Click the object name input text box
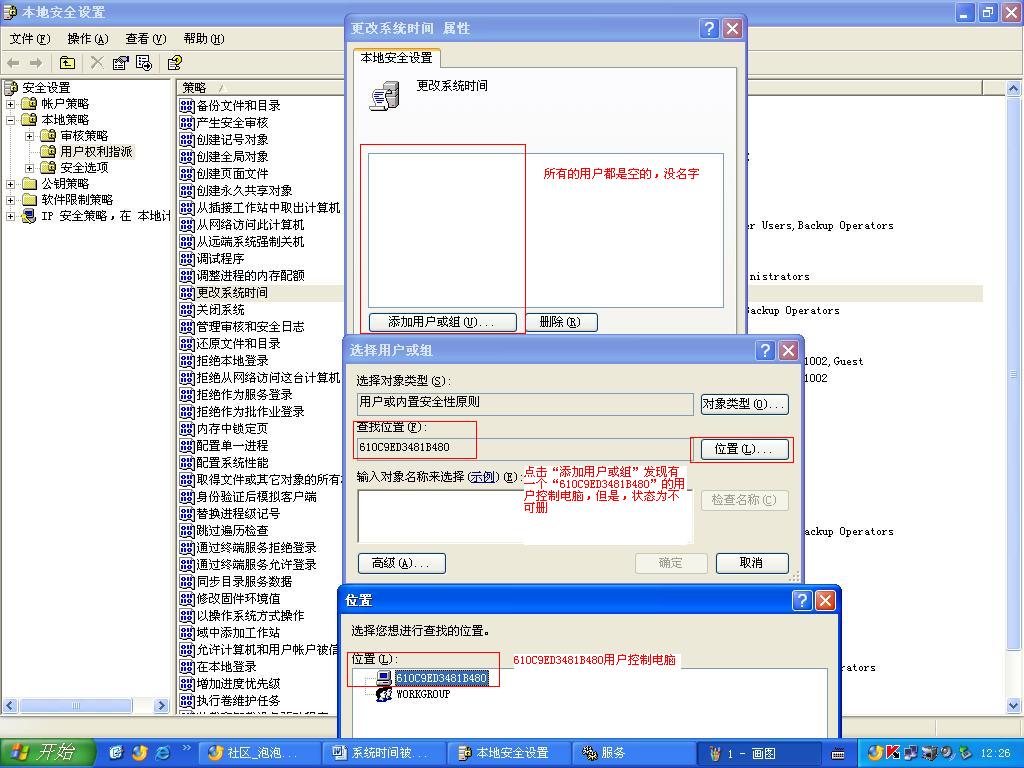Viewport: 1024px width, 768px height. pos(440,515)
